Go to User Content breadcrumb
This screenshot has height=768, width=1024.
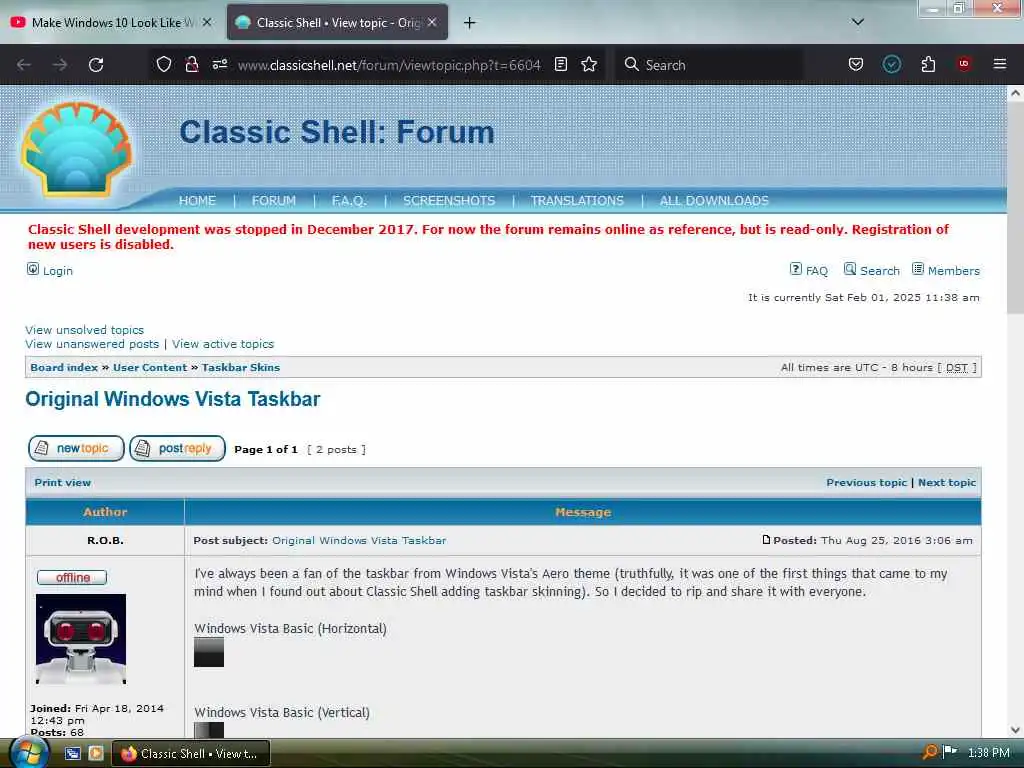click(150, 368)
